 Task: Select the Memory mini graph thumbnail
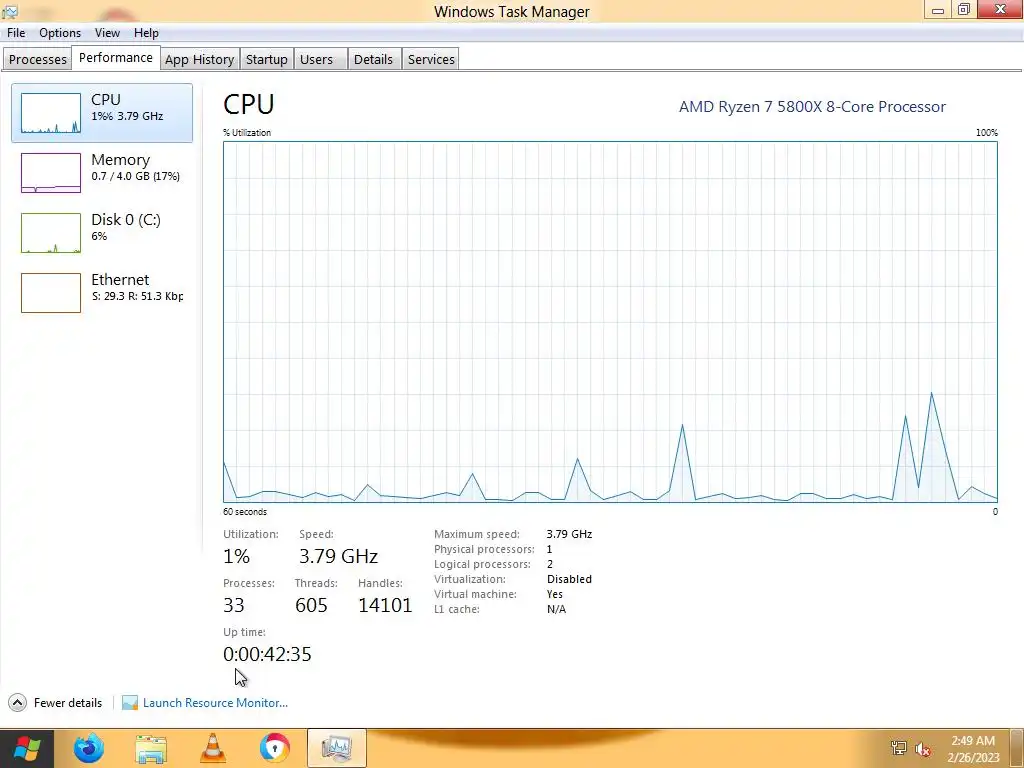click(51, 173)
